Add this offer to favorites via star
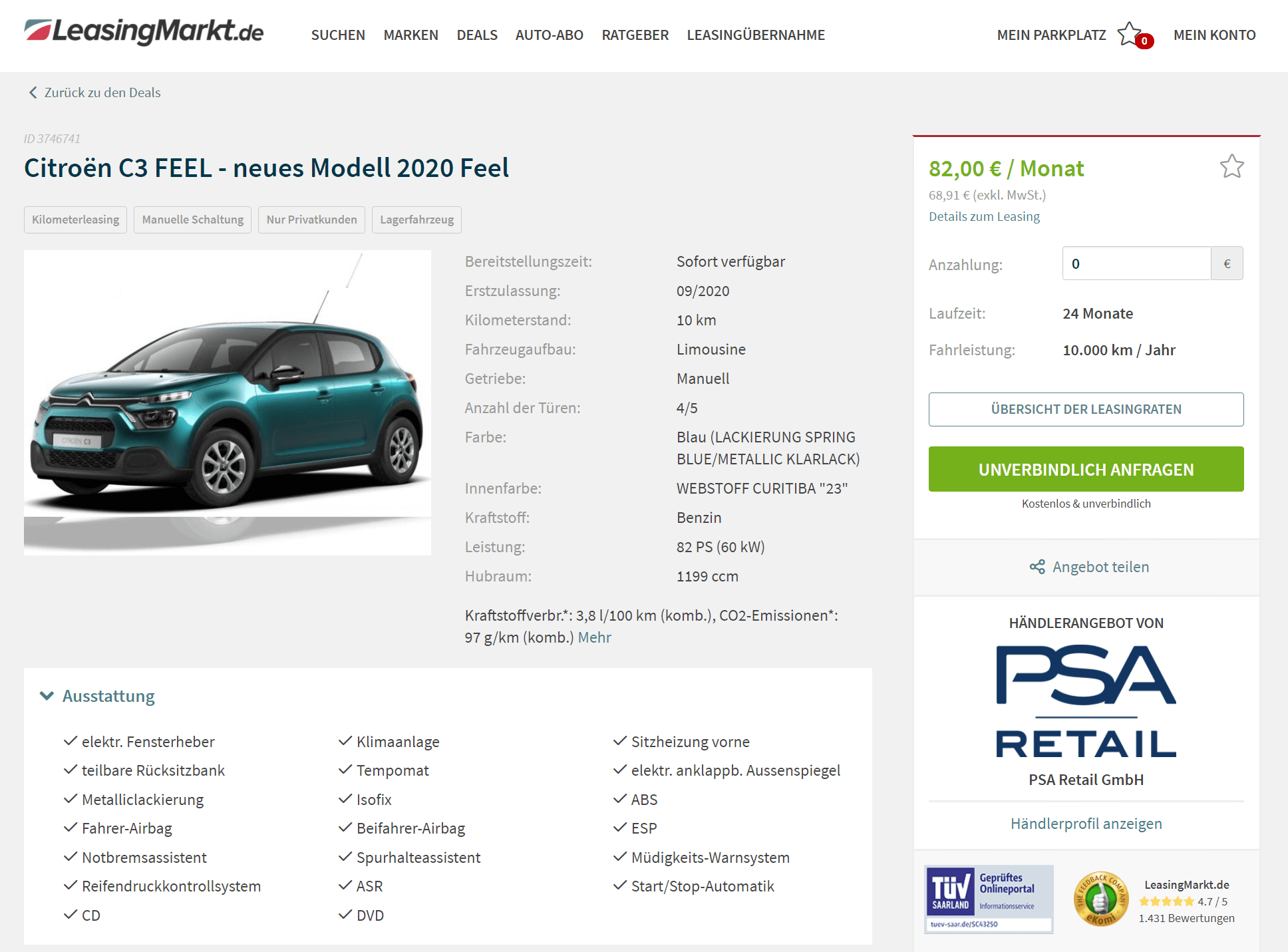 point(1232,166)
